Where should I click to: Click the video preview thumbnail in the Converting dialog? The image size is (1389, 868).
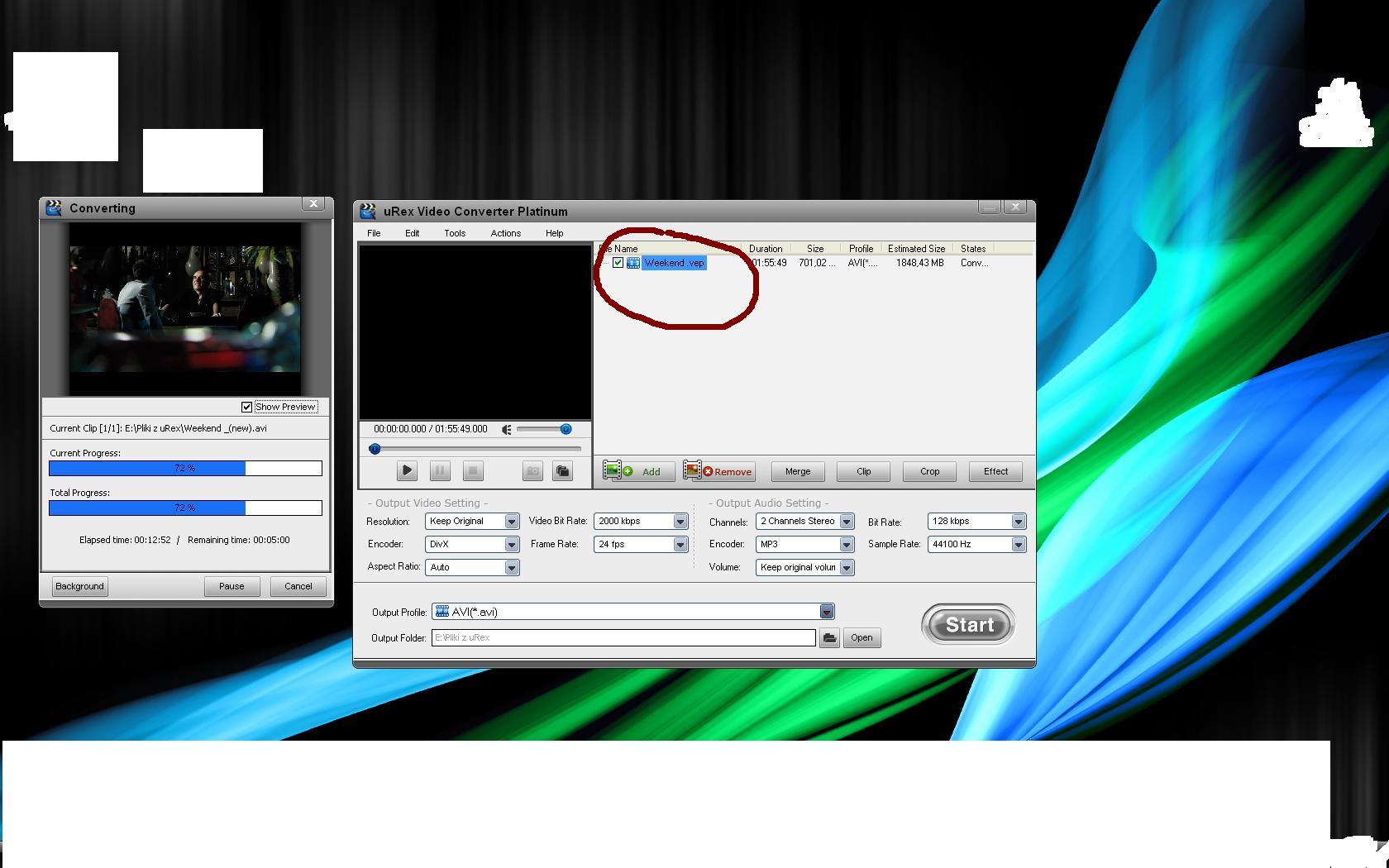click(x=185, y=308)
